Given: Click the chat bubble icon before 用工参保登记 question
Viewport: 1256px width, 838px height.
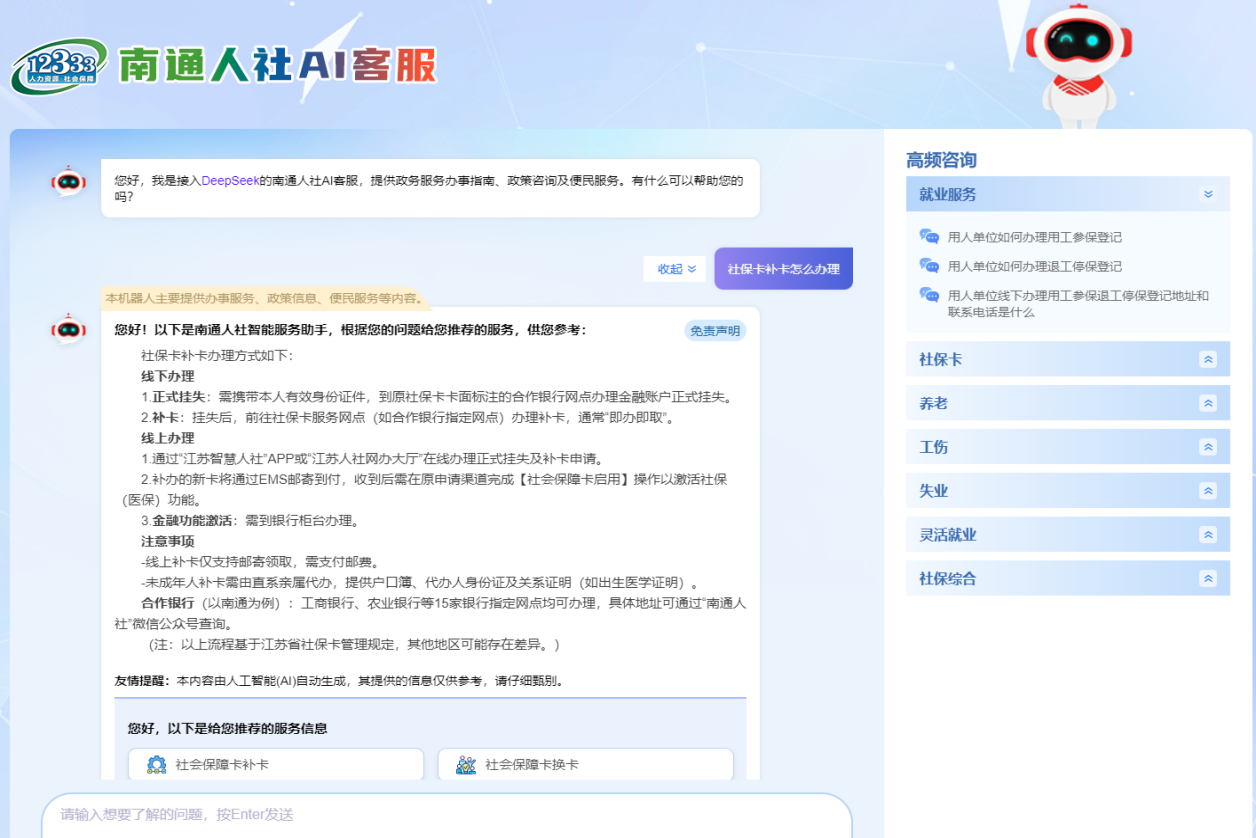Looking at the screenshot, I should point(928,238).
